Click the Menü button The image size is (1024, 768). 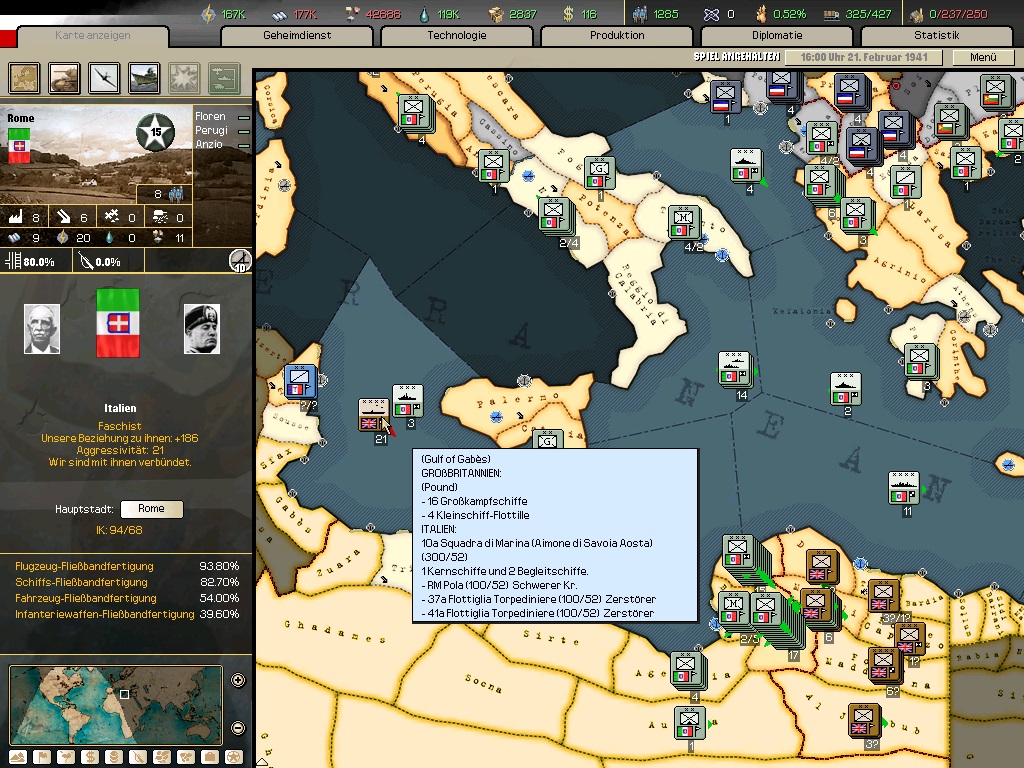[x=983, y=58]
